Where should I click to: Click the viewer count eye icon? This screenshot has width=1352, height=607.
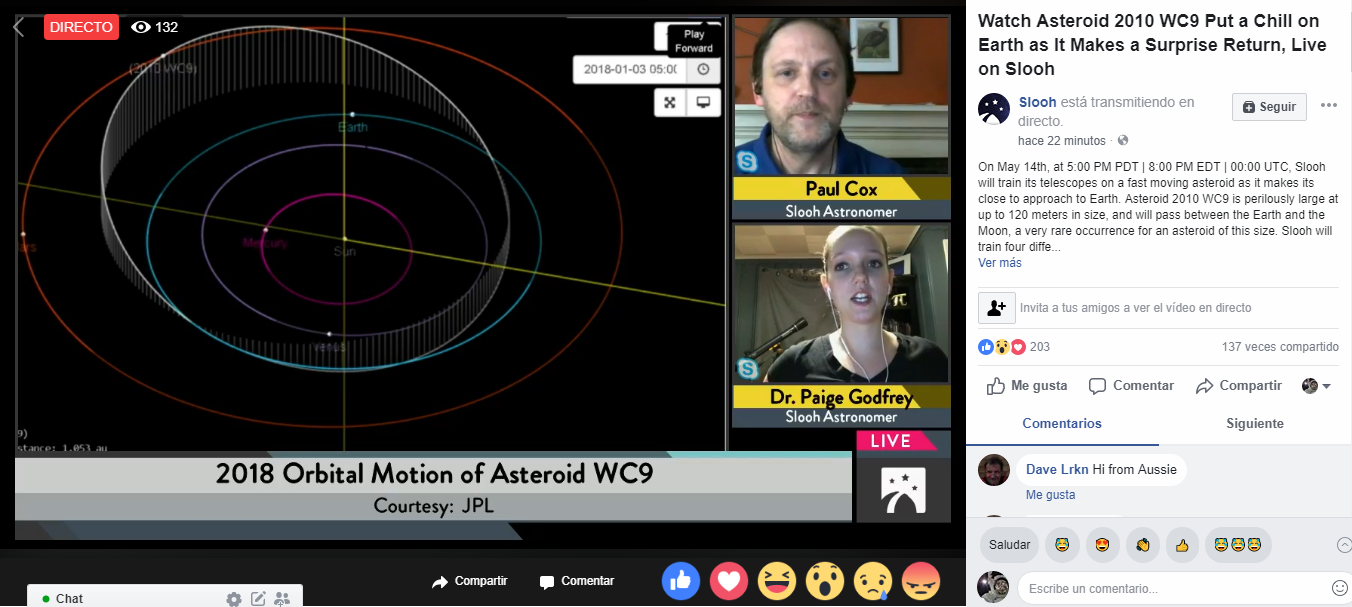(x=141, y=27)
